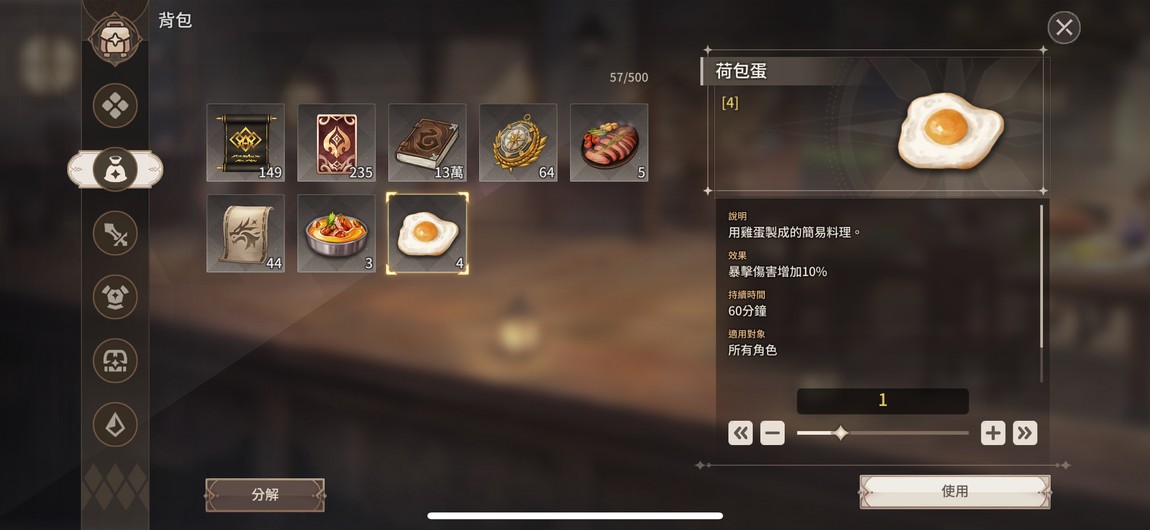1150x530 pixels.
Task: Select the brown book item 13萬
Action: tap(428, 142)
